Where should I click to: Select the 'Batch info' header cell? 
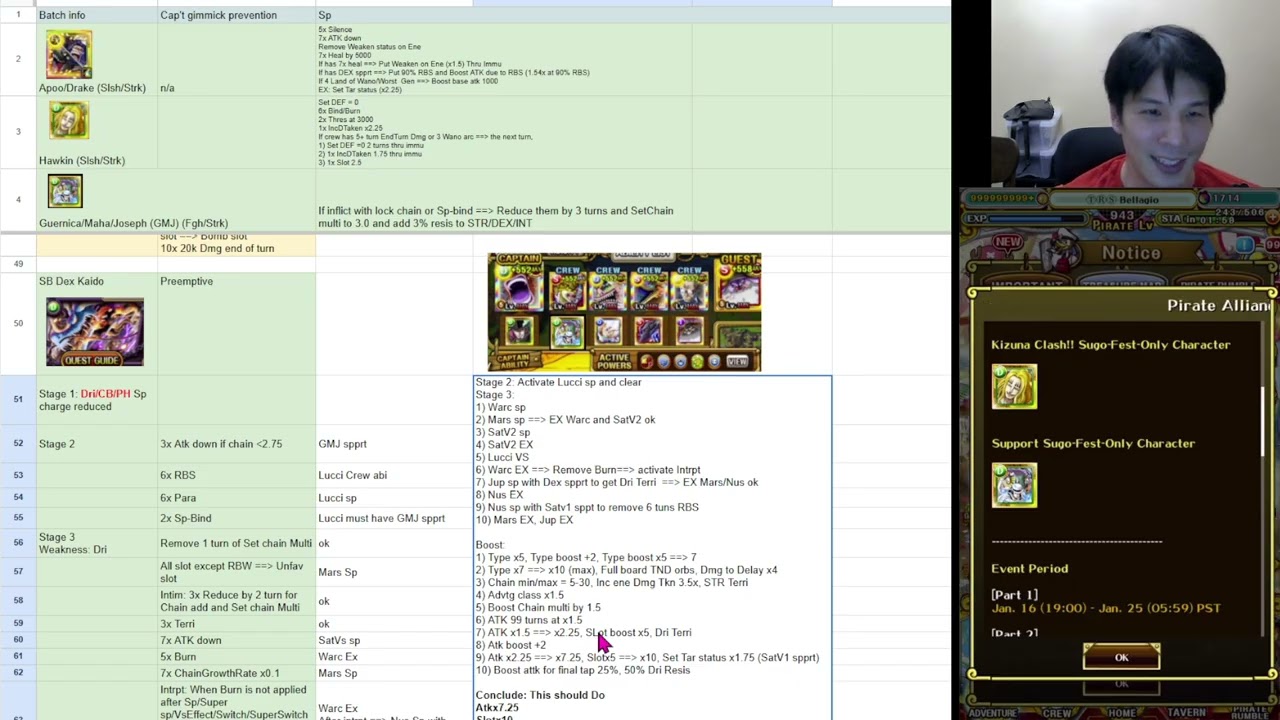[x=97, y=15]
